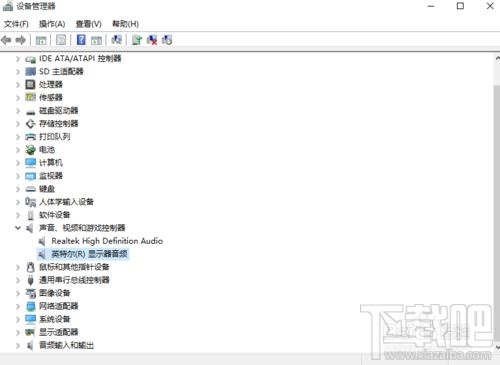Select Realtek High Definition Audio device
Screen dimensions: 500x365
107,241
